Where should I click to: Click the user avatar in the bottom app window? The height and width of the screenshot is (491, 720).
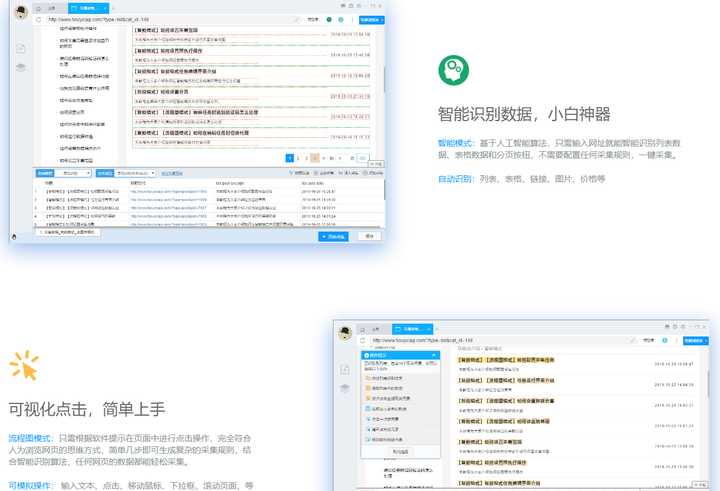pos(345,333)
